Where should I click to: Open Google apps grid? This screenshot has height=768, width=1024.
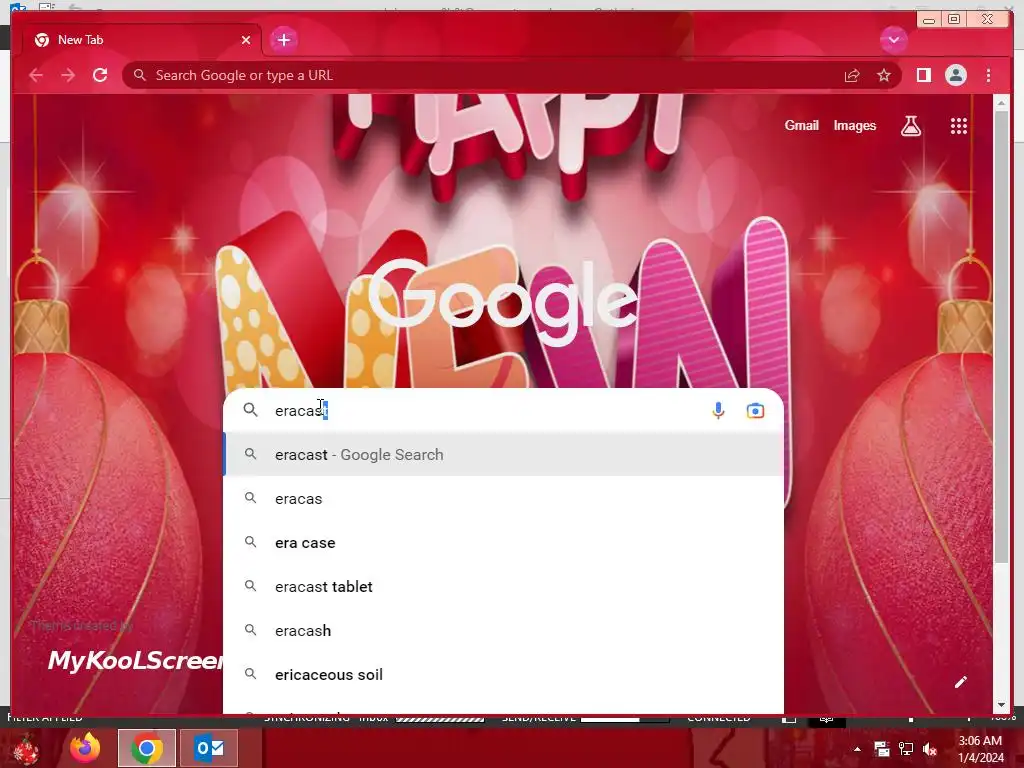click(x=958, y=126)
